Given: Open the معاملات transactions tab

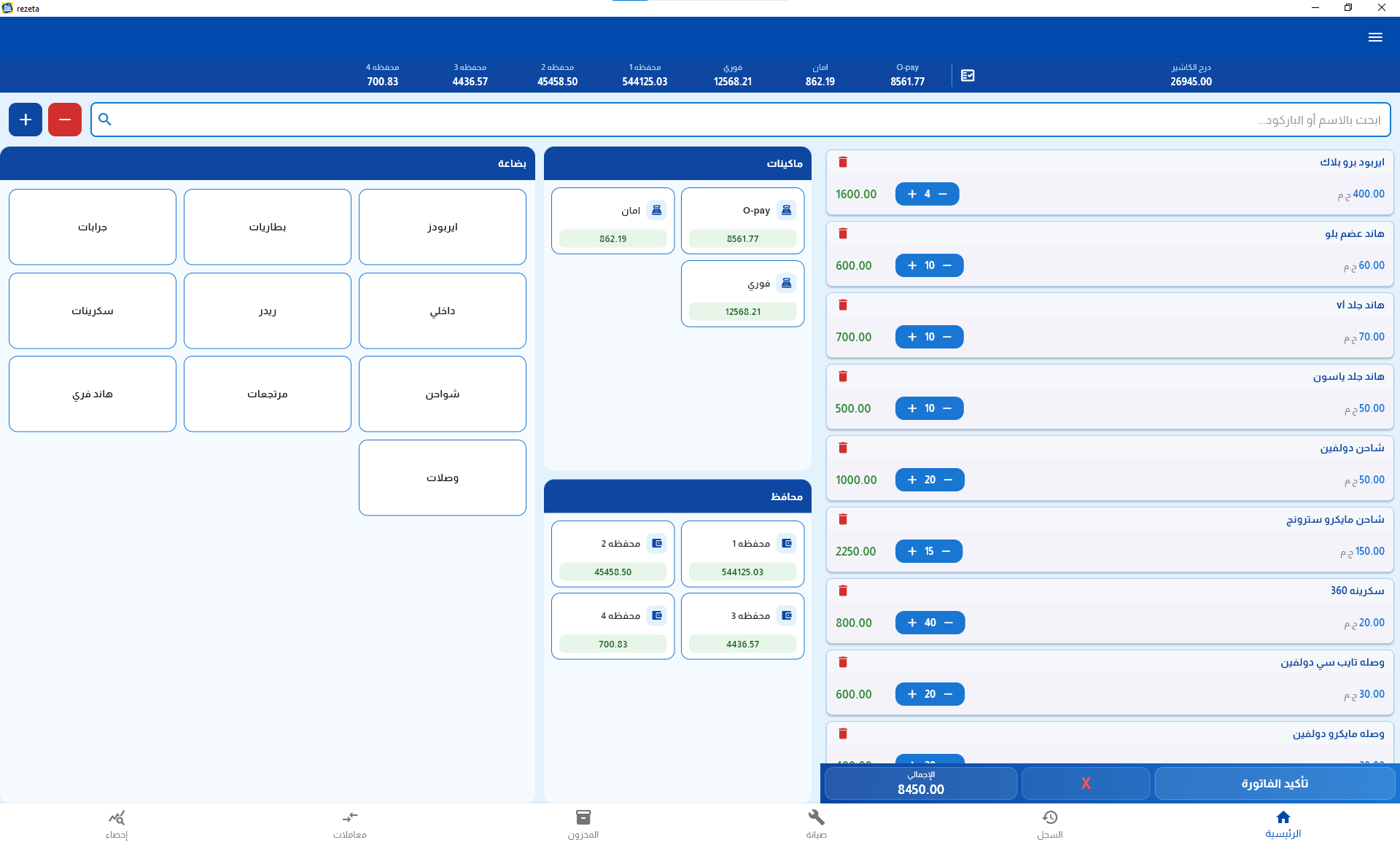Looking at the screenshot, I should point(350,824).
